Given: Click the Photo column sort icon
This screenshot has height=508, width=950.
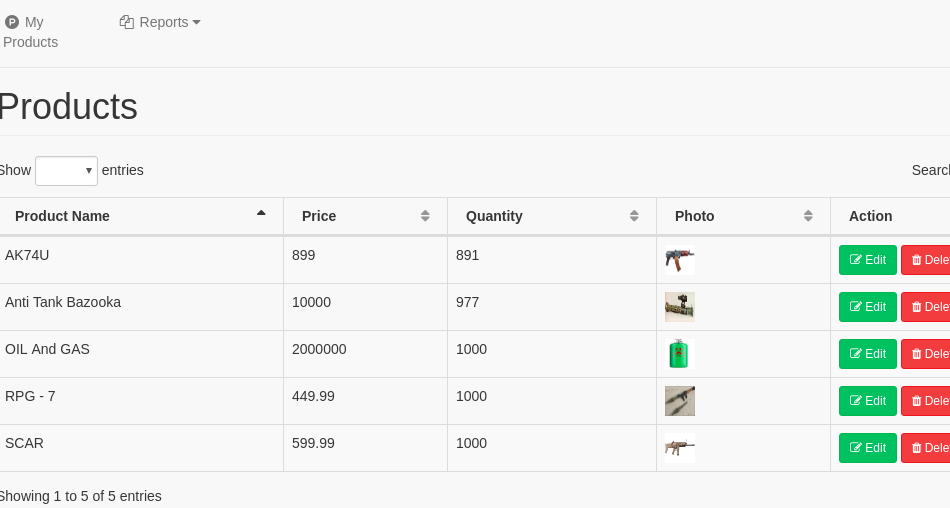Looking at the screenshot, I should point(808,216).
